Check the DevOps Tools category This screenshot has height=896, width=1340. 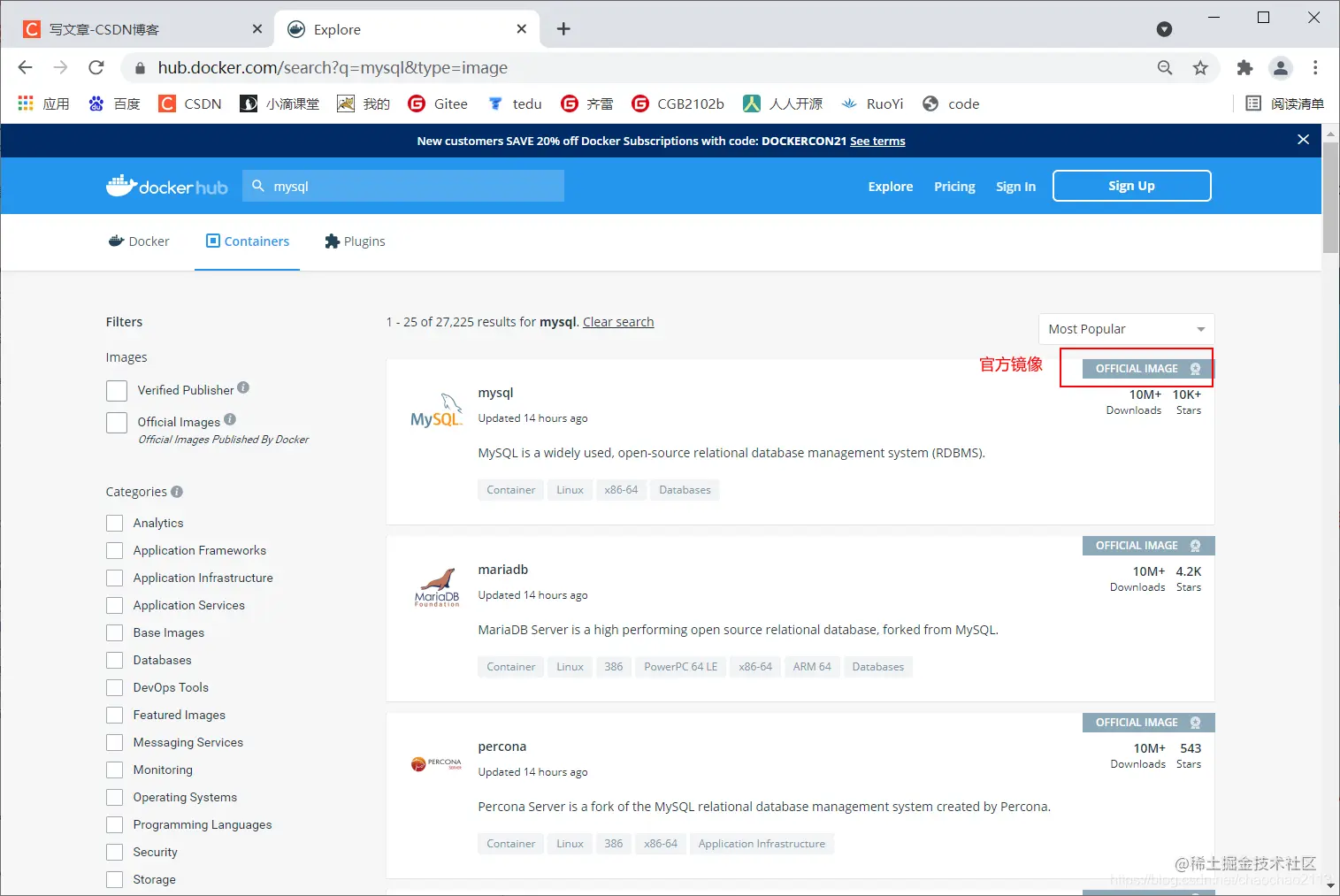pyautogui.click(x=115, y=687)
